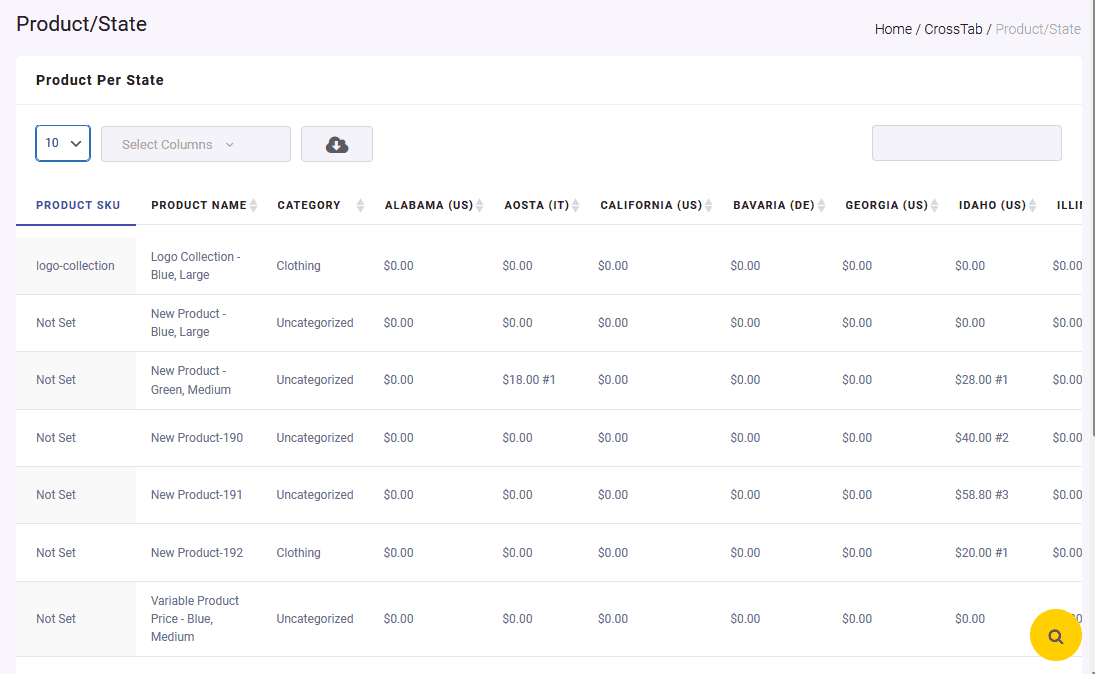
Task: Click the cloud download export icon
Action: click(337, 144)
